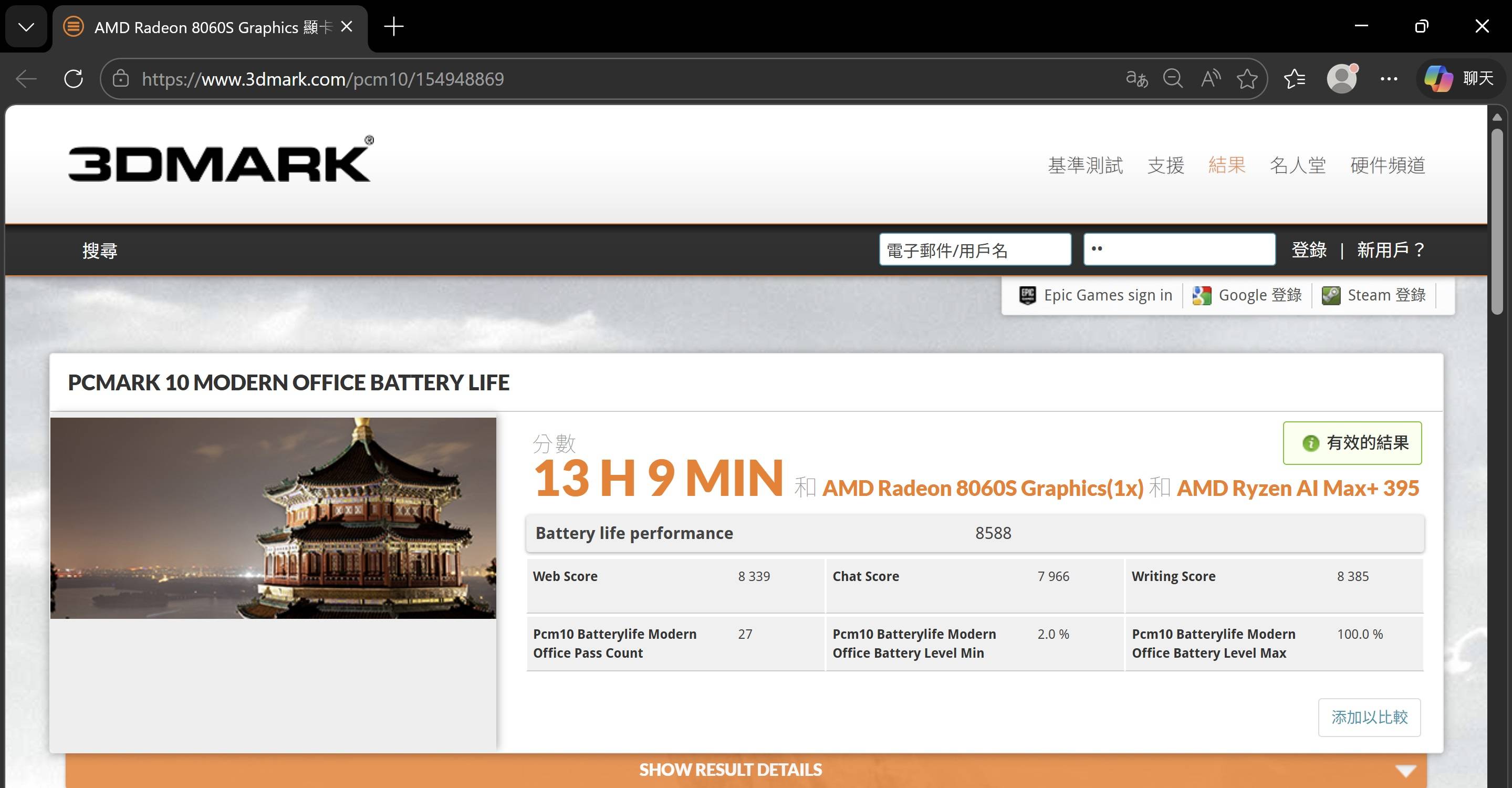
Task: Open the read aloud icon
Action: [1211, 79]
